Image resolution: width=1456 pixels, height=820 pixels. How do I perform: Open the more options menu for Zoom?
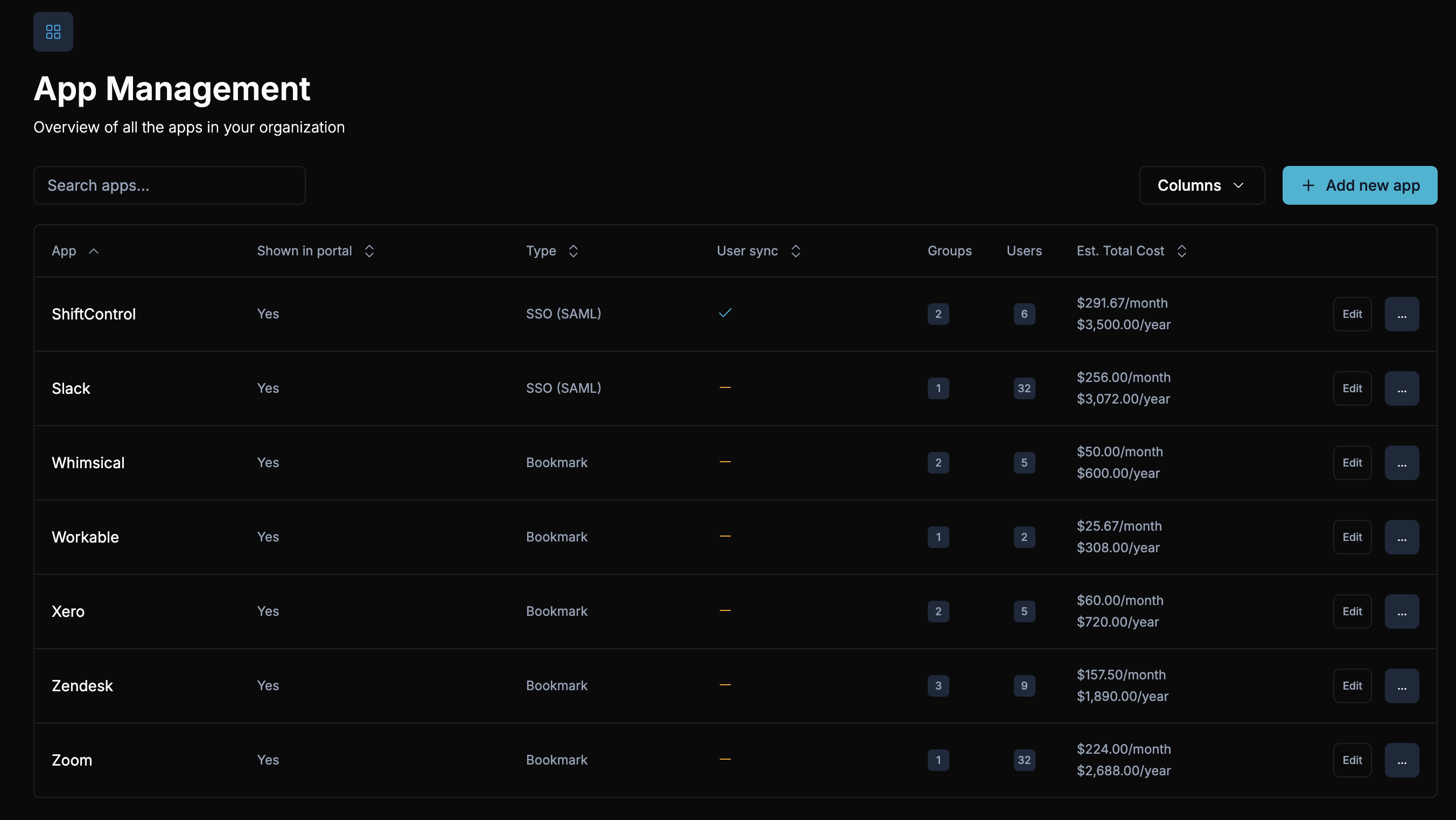tap(1401, 760)
